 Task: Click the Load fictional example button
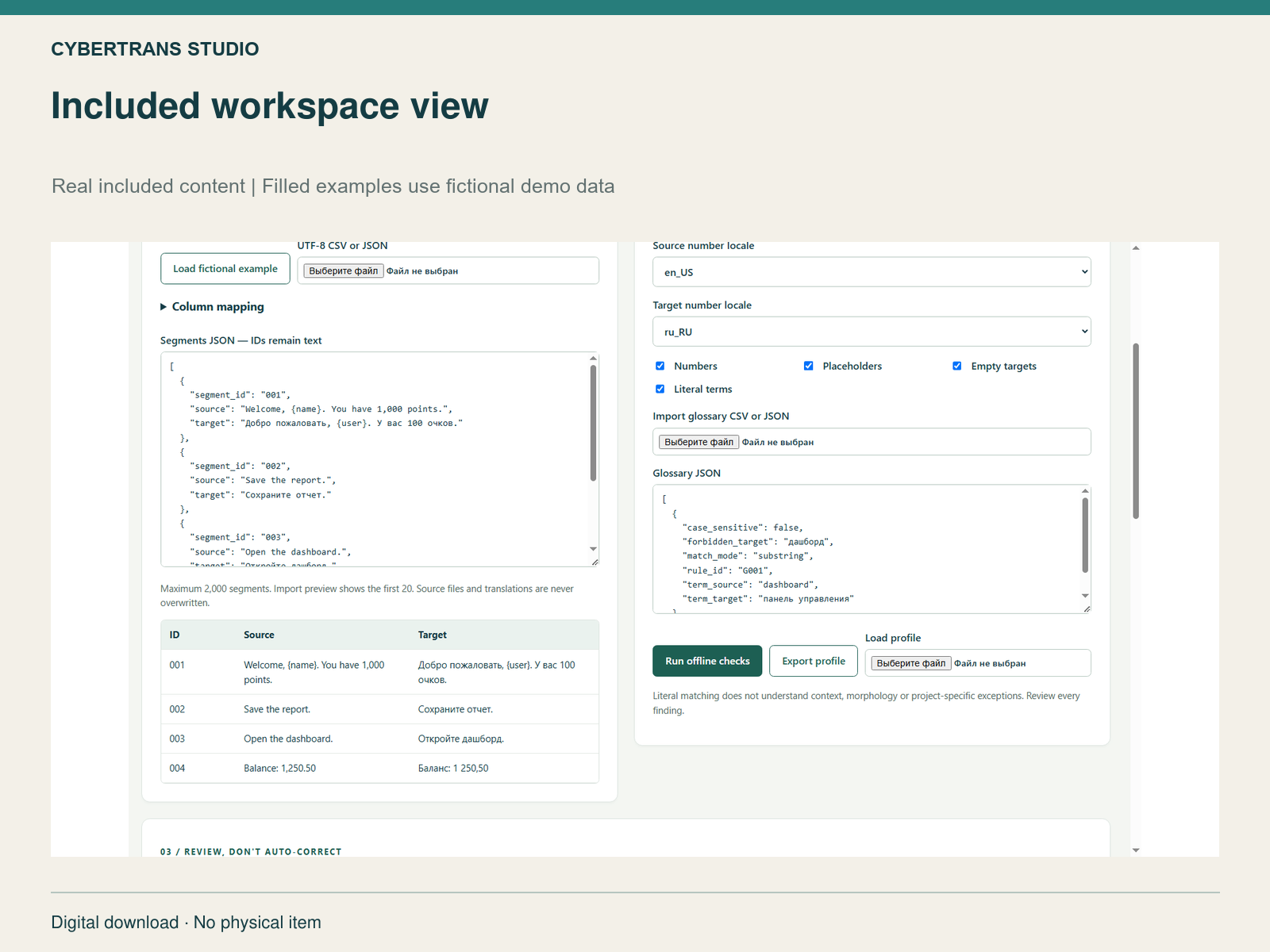pyautogui.click(x=225, y=268)
